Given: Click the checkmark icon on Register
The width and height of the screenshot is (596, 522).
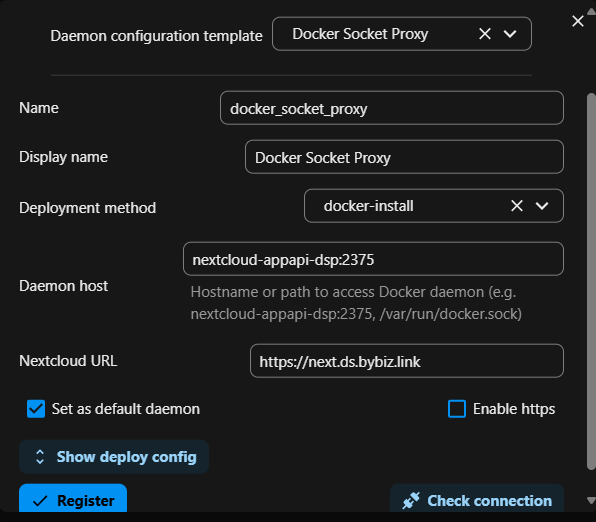Looking at the screenshot, I should click(40, 501).
